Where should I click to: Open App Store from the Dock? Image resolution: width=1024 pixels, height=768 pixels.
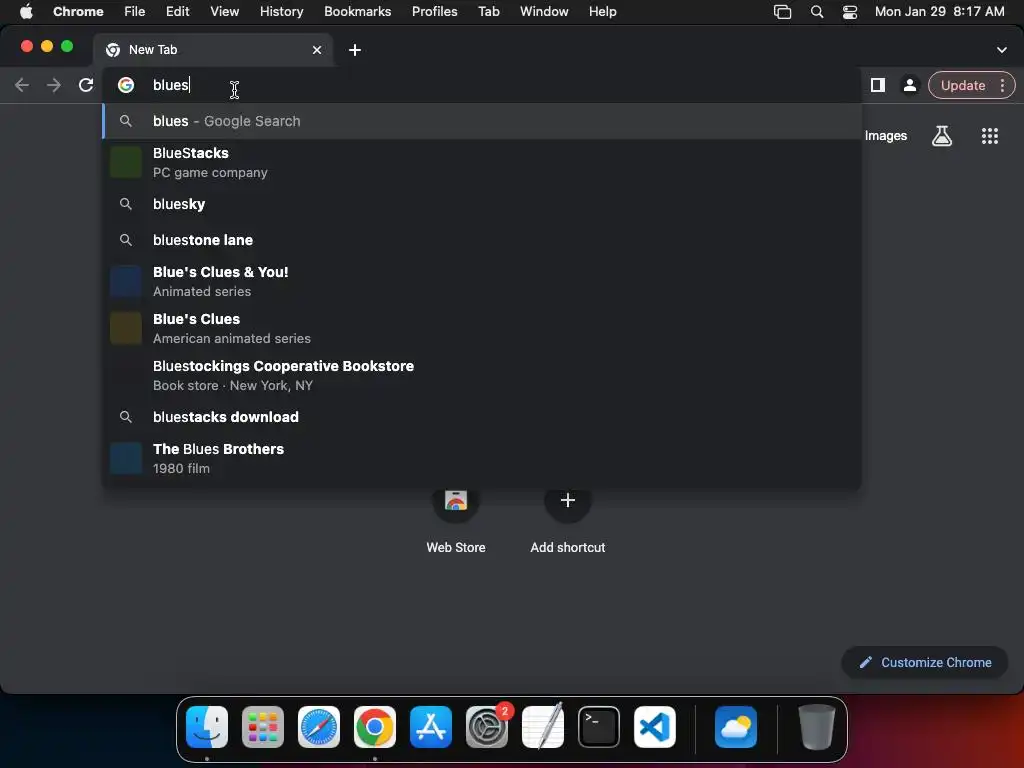click(x=431, y=727)
